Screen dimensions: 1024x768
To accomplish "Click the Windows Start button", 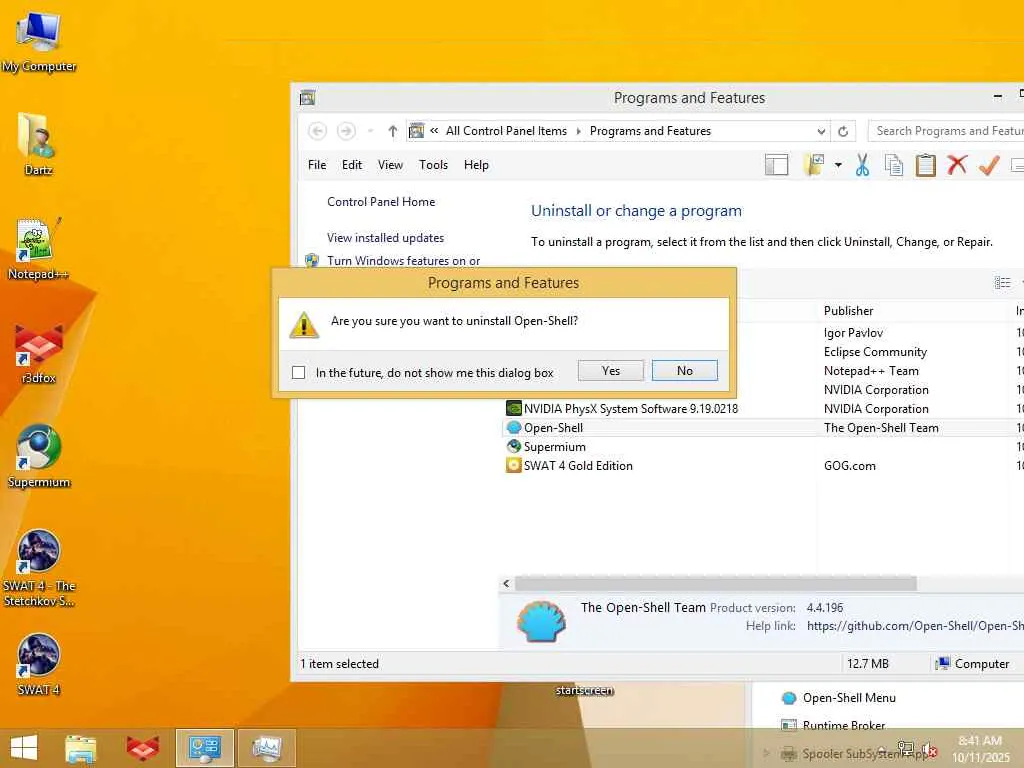I will 24,747.
